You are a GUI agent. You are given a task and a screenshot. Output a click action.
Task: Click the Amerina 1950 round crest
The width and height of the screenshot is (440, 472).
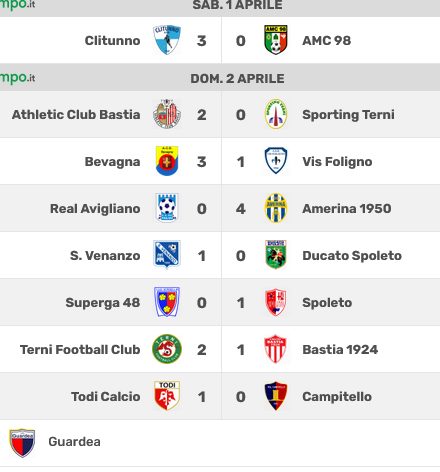point(276,208)
